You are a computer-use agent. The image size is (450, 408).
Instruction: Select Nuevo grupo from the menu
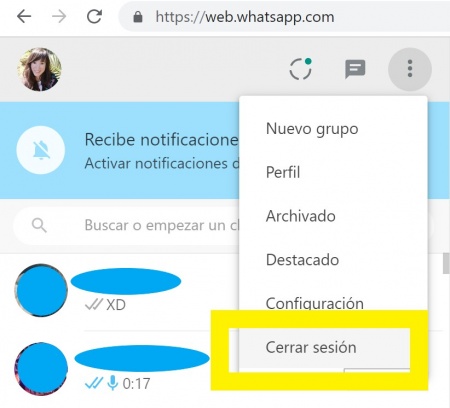click(x=333, y=129)
